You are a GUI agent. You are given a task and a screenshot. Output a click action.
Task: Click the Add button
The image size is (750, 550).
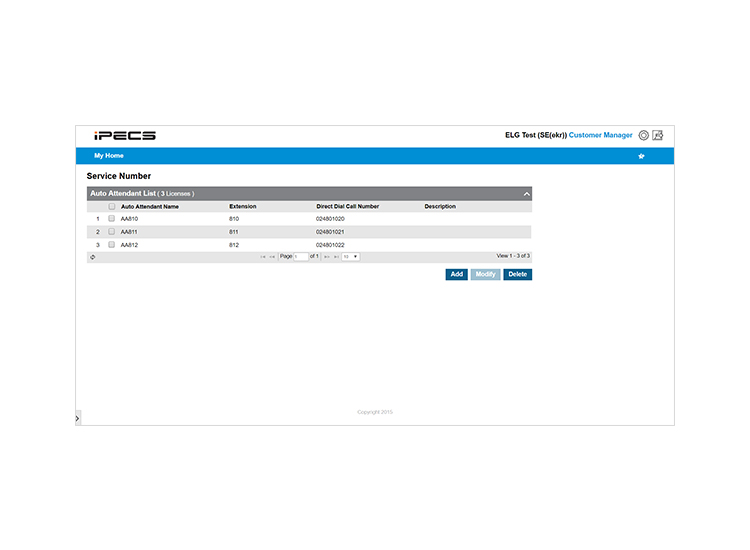pos(457,275)
